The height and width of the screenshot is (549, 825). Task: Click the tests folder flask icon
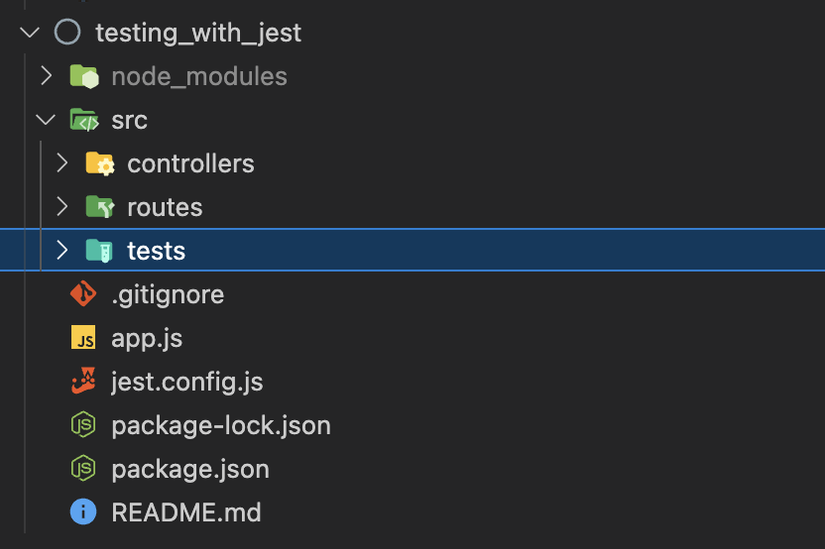point(99,251)
